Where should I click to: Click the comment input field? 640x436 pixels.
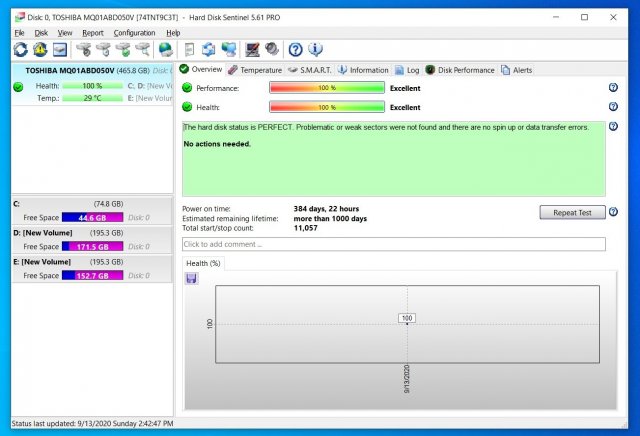(393, 244)
